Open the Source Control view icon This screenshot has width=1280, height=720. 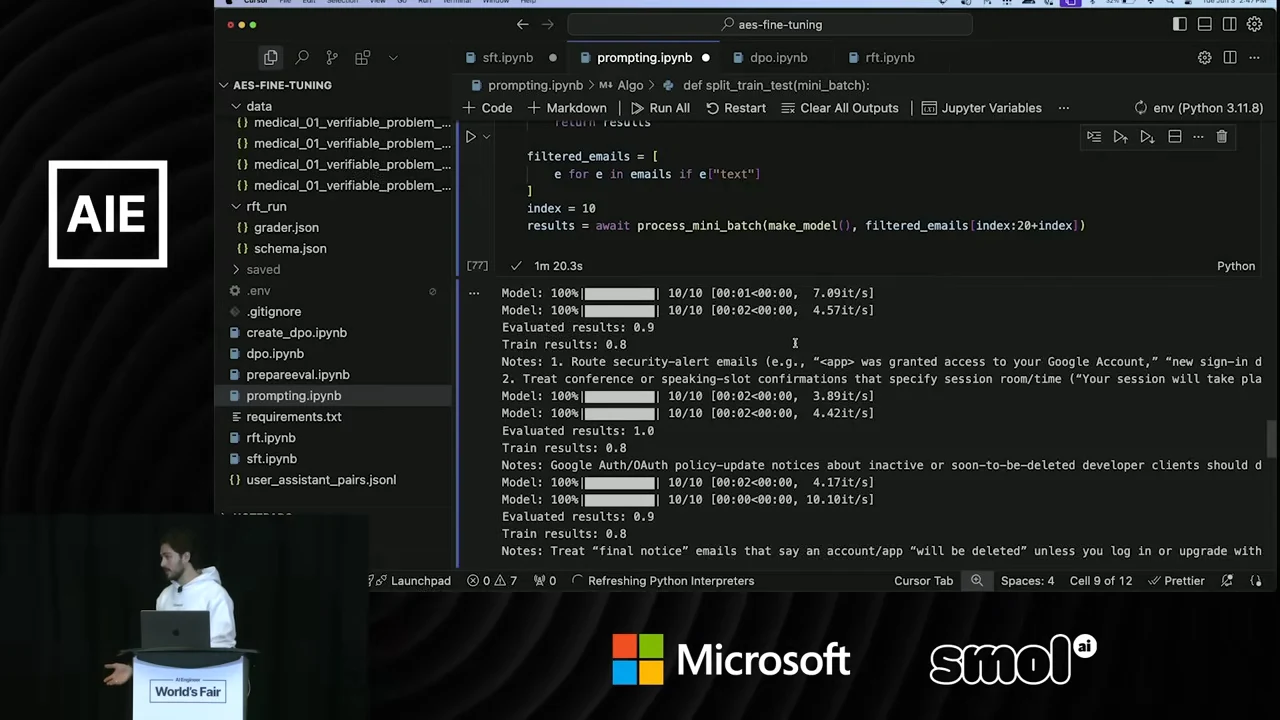[332, 58]
